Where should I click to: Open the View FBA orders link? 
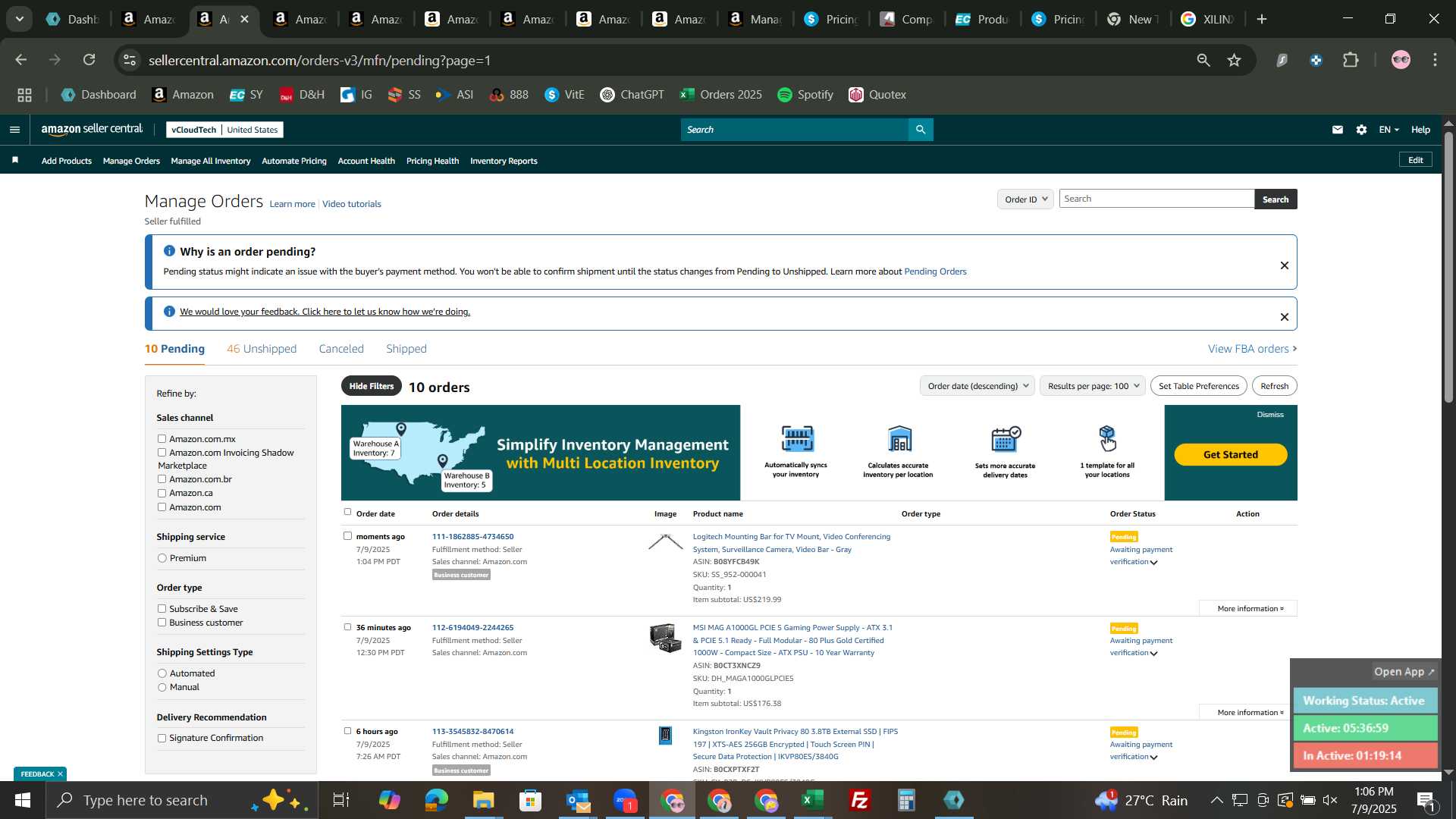pyautogui.click(x=1252, y=349)
